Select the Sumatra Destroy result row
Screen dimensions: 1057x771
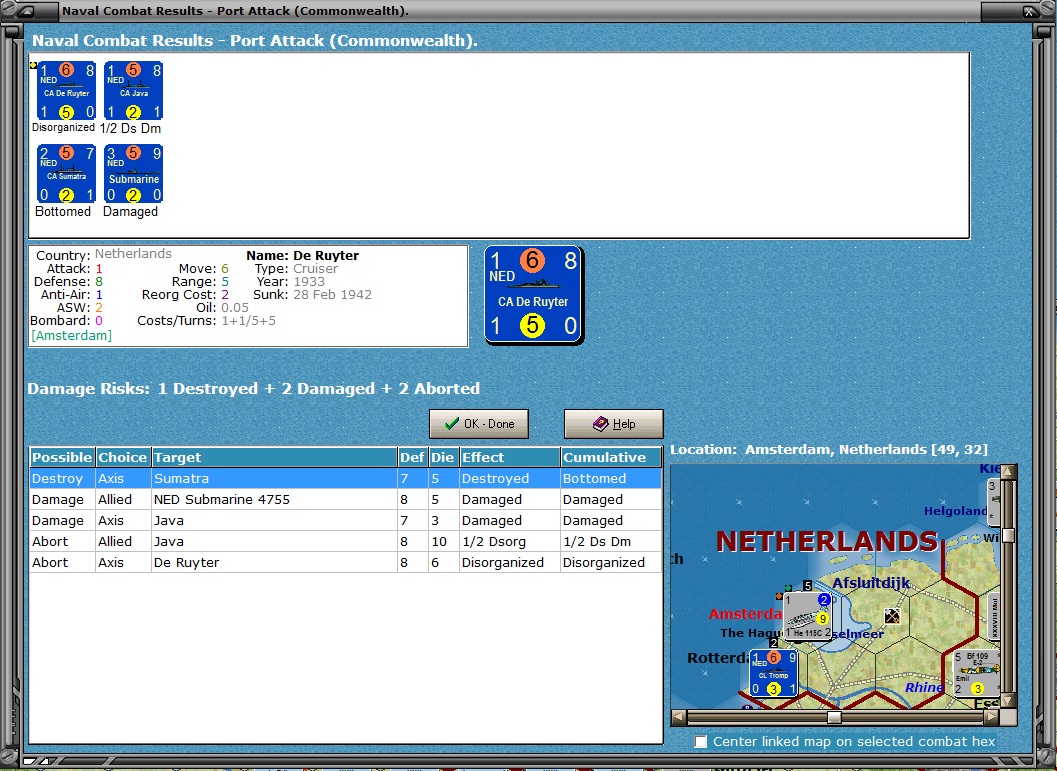click(345, 479)
